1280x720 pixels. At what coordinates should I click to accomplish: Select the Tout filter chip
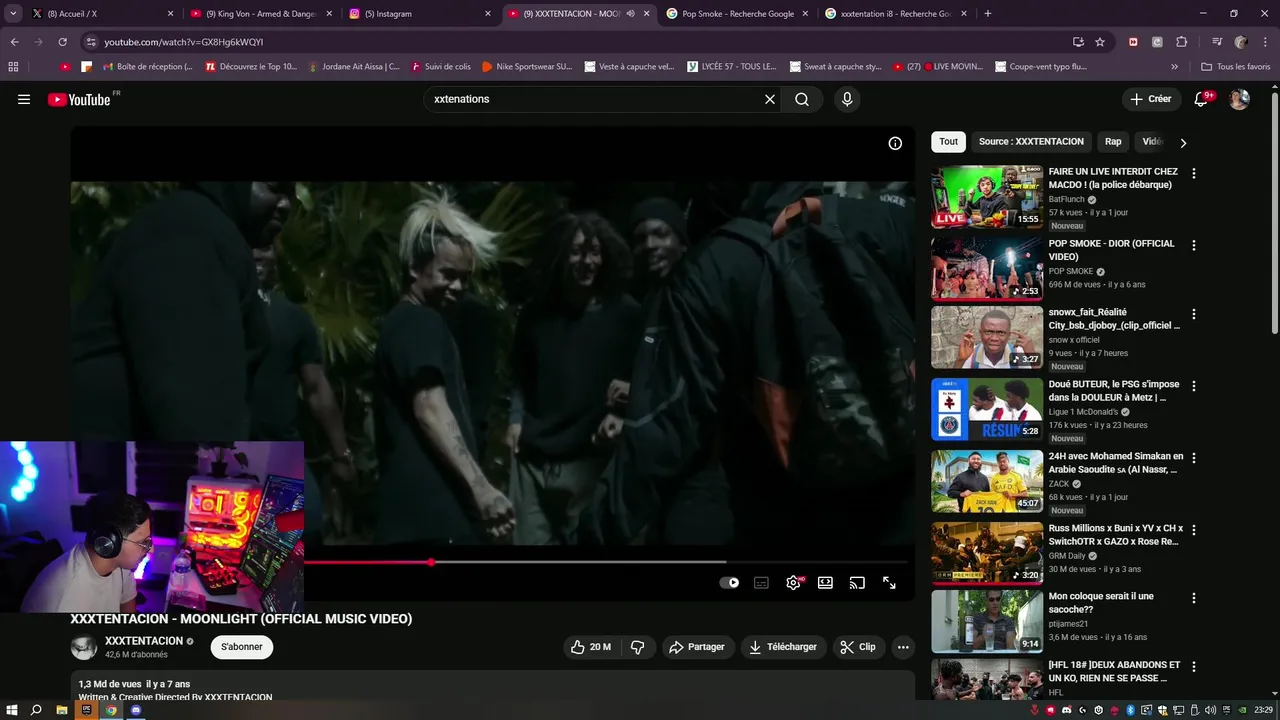949,142
